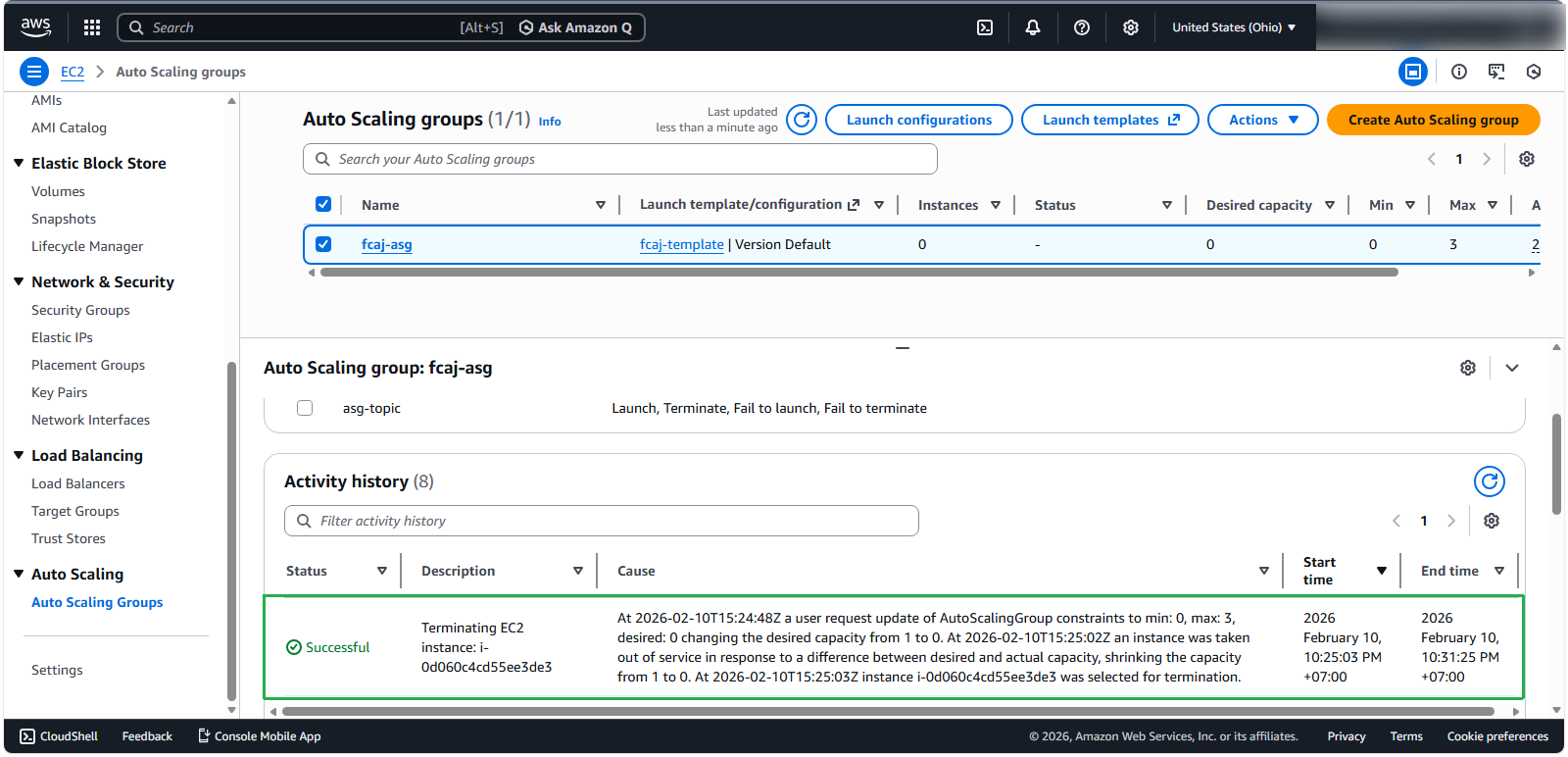1568x757 pixels.
Task: Open Auto Scaling Groups sidebar link
Action: pos(97,602)
